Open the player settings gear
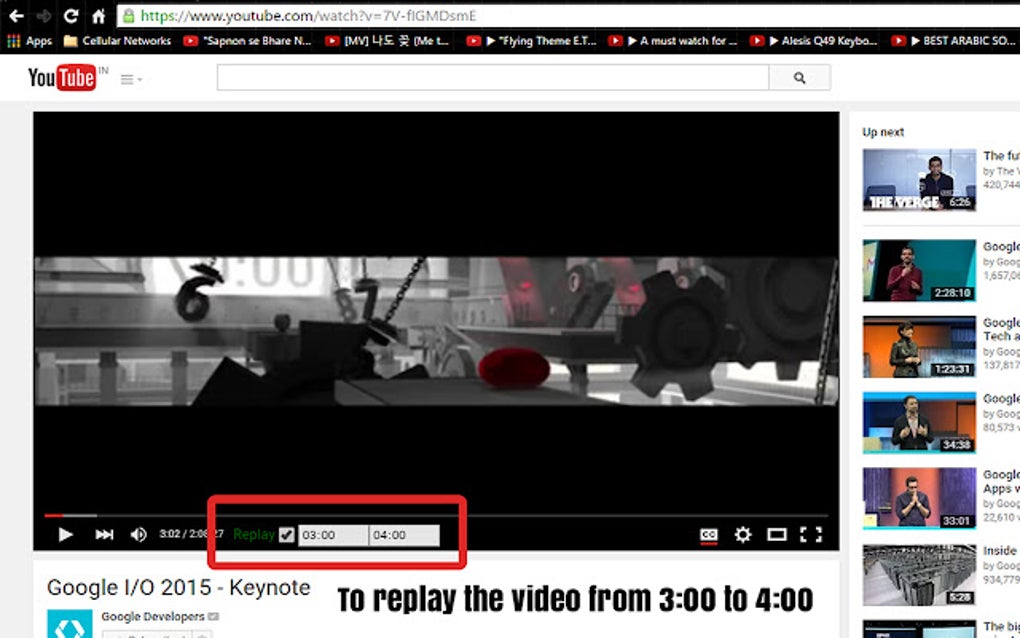The height and width of the screenshot is (638, 1020). tap(742, 535)
